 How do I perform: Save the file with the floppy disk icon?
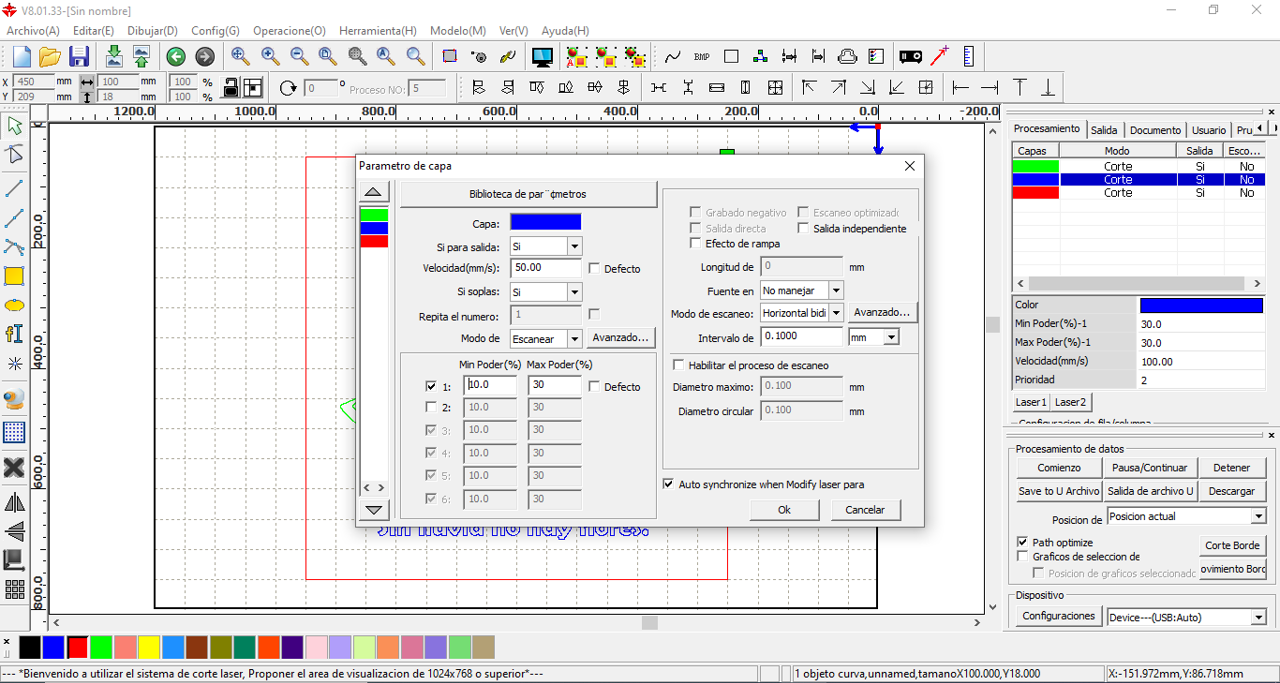pyautogui.click(x=79, y=57)
